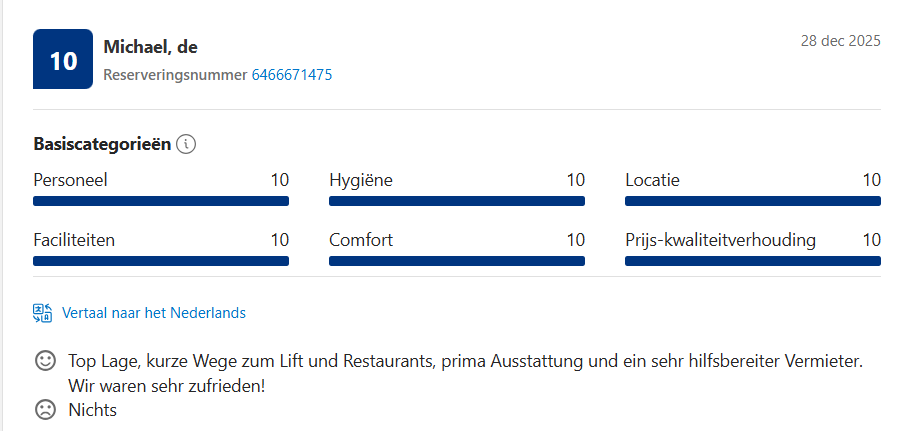907x431 pixels.
Task: Click the translate icon beside Vertaal
Action: pyautogui.click(x=43, y=313)
